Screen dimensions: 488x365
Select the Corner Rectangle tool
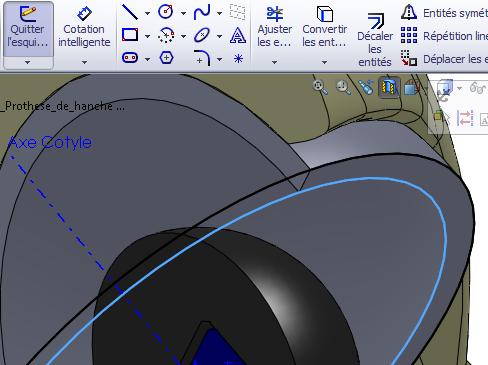(130, 35)
